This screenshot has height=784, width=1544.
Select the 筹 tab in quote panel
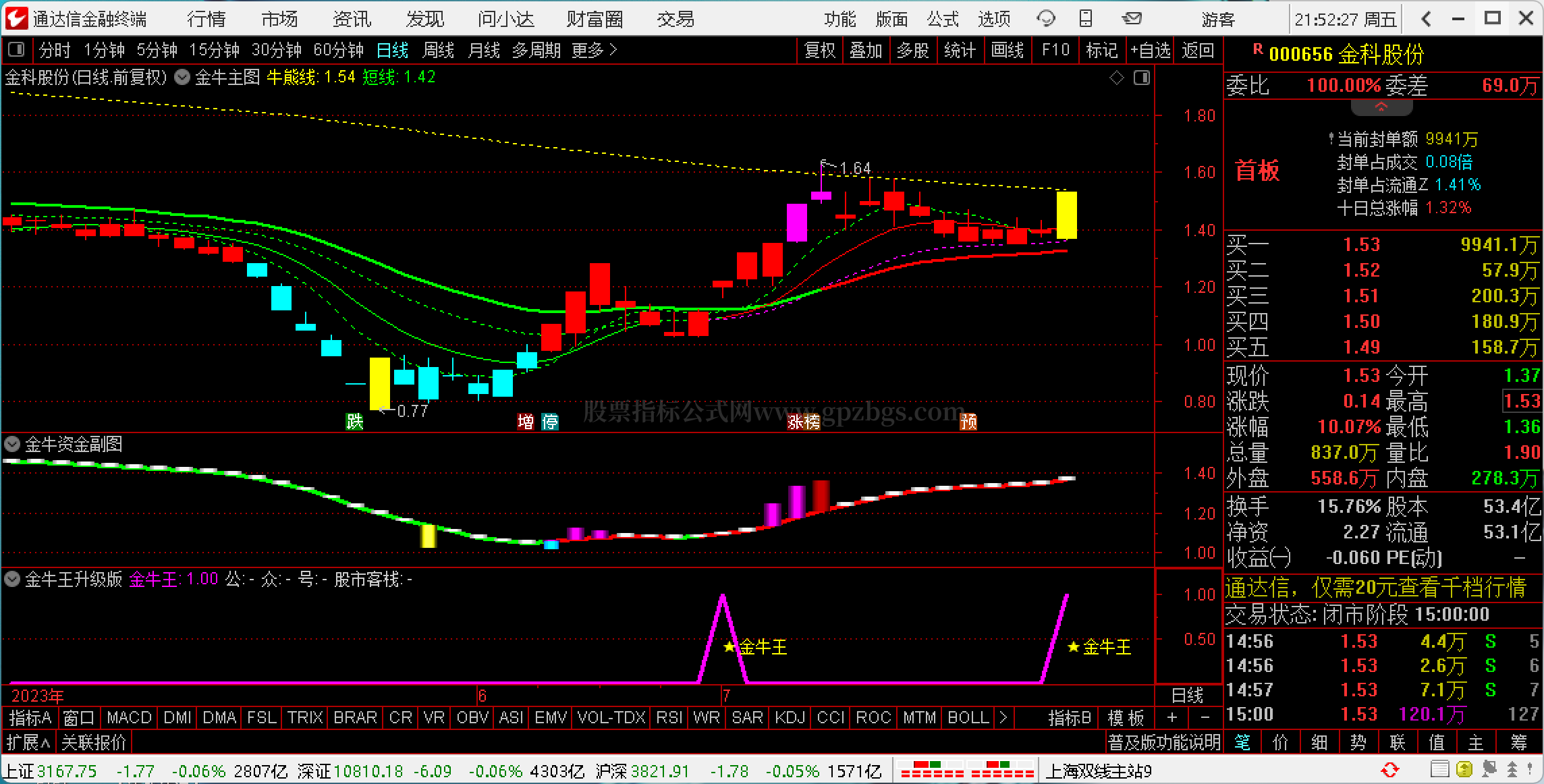click(1518, 743)
